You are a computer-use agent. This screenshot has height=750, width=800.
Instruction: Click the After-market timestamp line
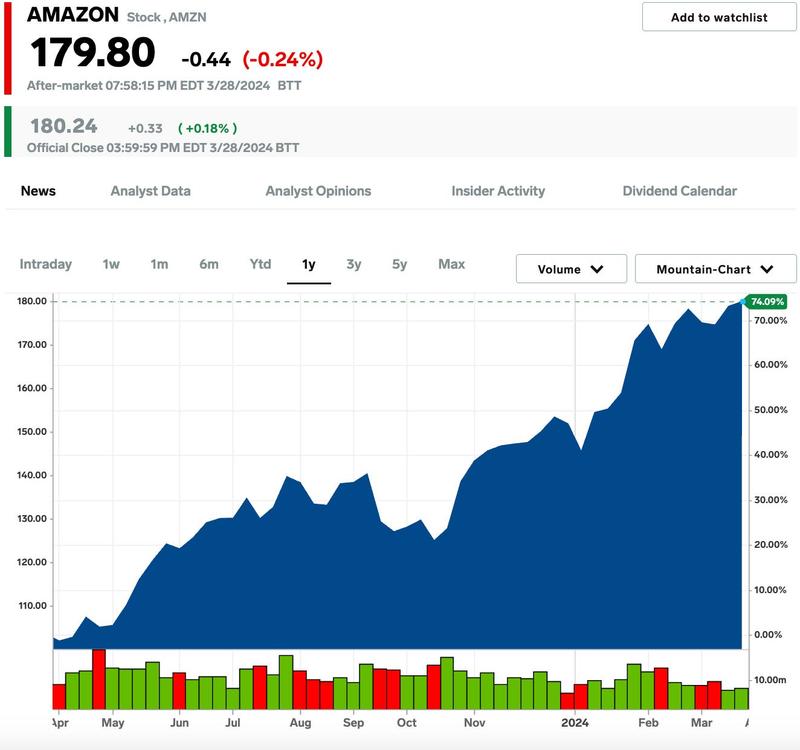coord(164,85)
